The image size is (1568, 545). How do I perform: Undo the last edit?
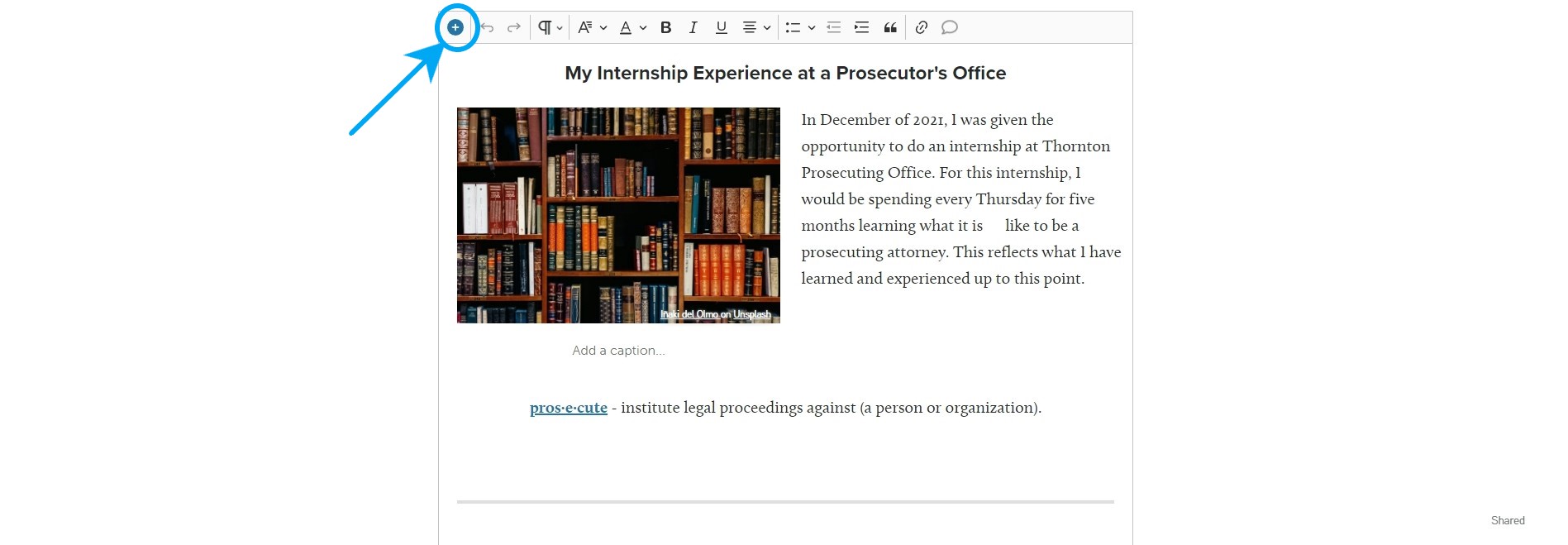click(x=487, y=27)
